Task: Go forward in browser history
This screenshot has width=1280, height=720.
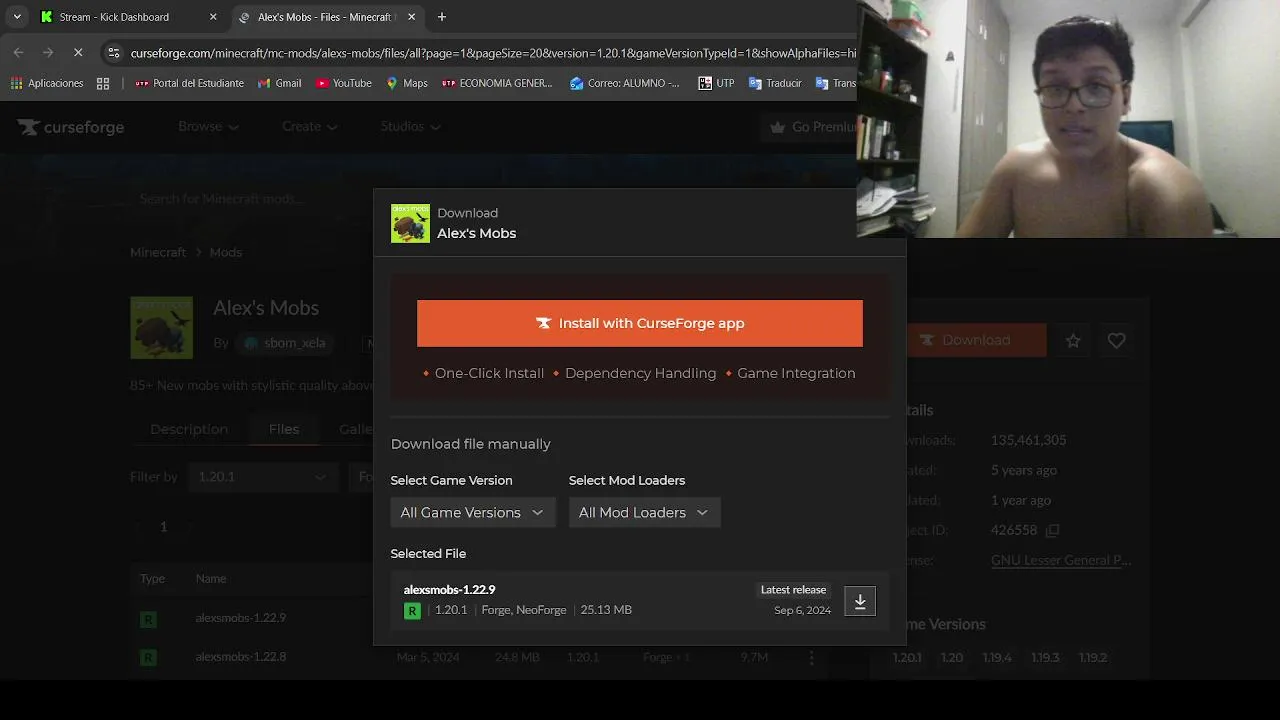Action: (48, 52)
